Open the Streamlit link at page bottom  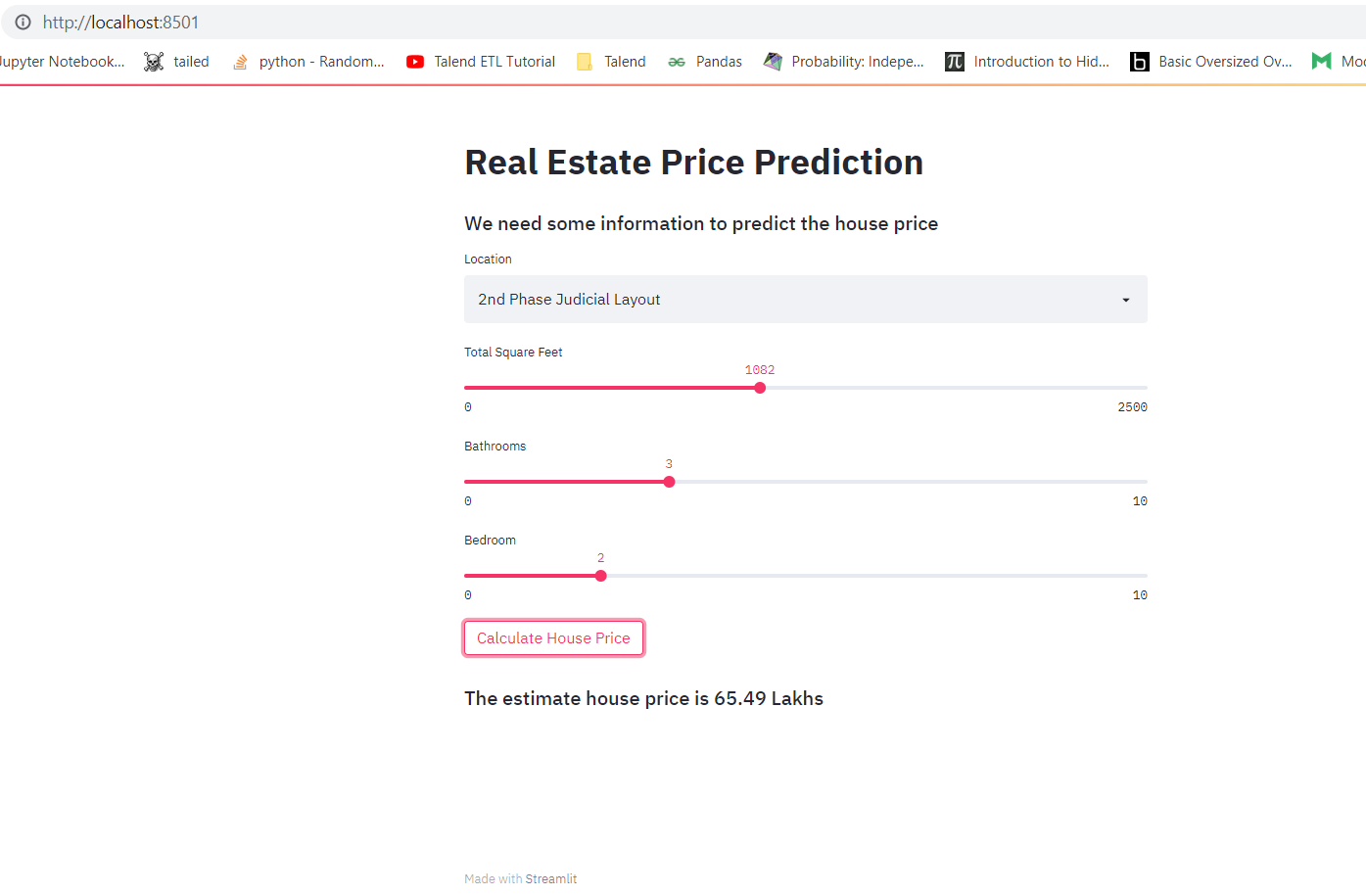coord(551,878)
